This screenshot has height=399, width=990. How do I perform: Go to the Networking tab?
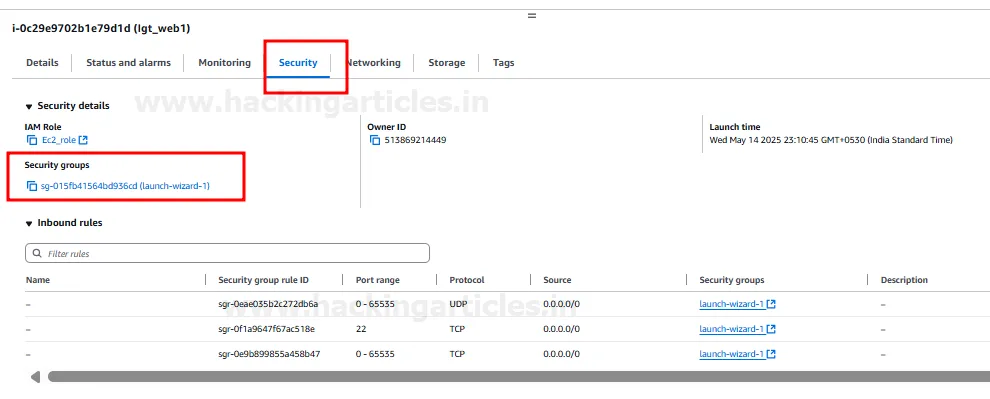click(x=373, y=63)
